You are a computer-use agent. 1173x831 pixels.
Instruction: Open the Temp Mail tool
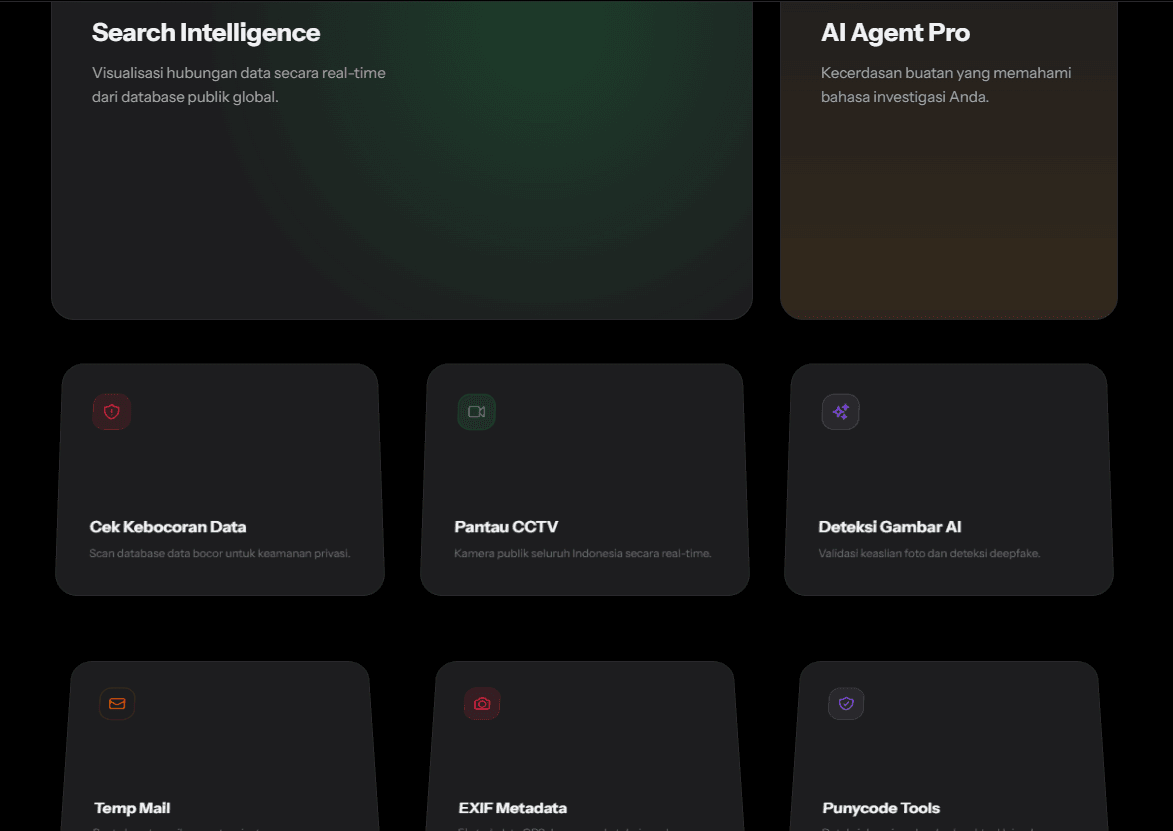(x=132, y=809)
